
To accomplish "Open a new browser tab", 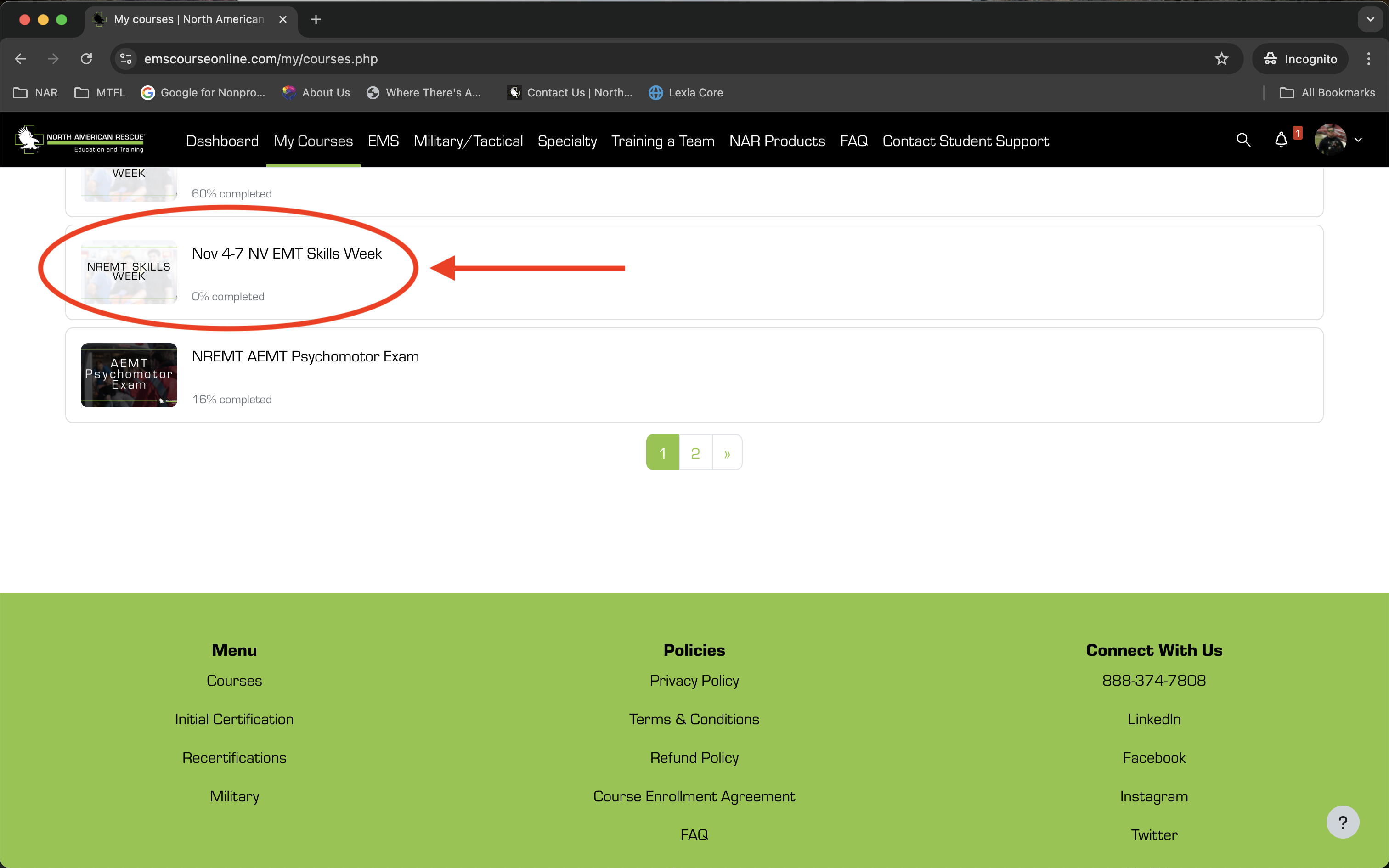I will (316, 19).
